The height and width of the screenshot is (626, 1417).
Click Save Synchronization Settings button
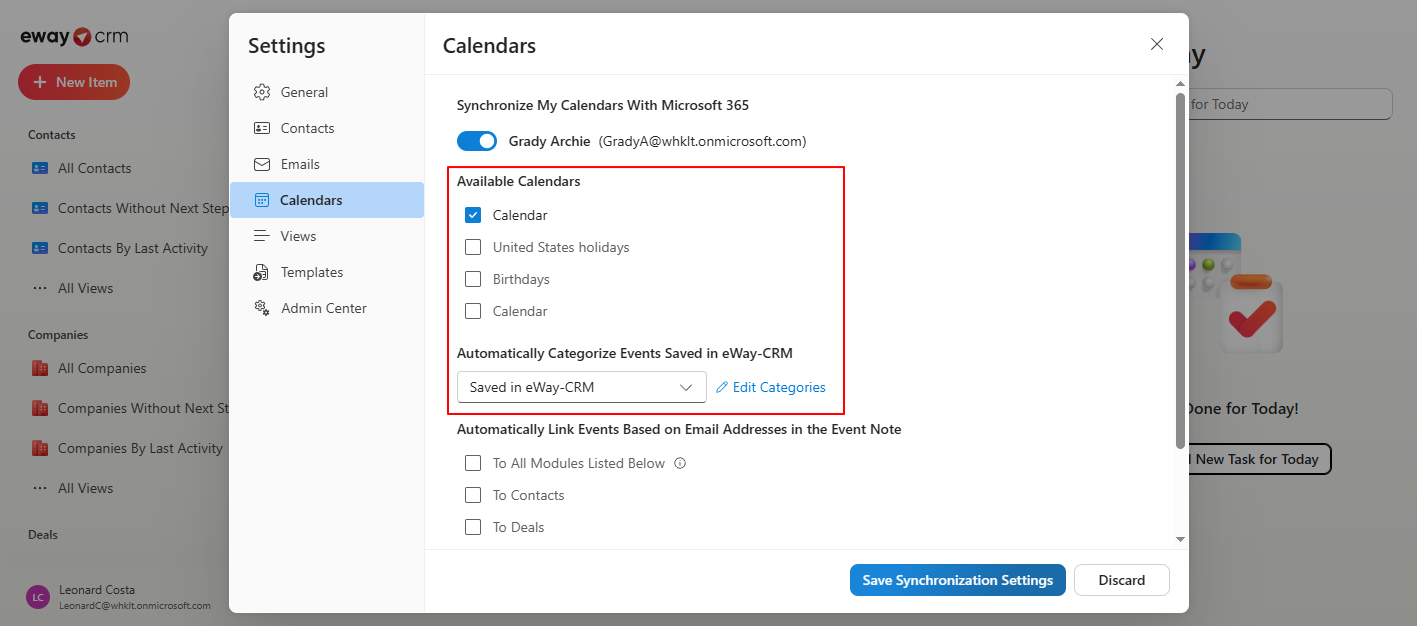tap(958, 580)
